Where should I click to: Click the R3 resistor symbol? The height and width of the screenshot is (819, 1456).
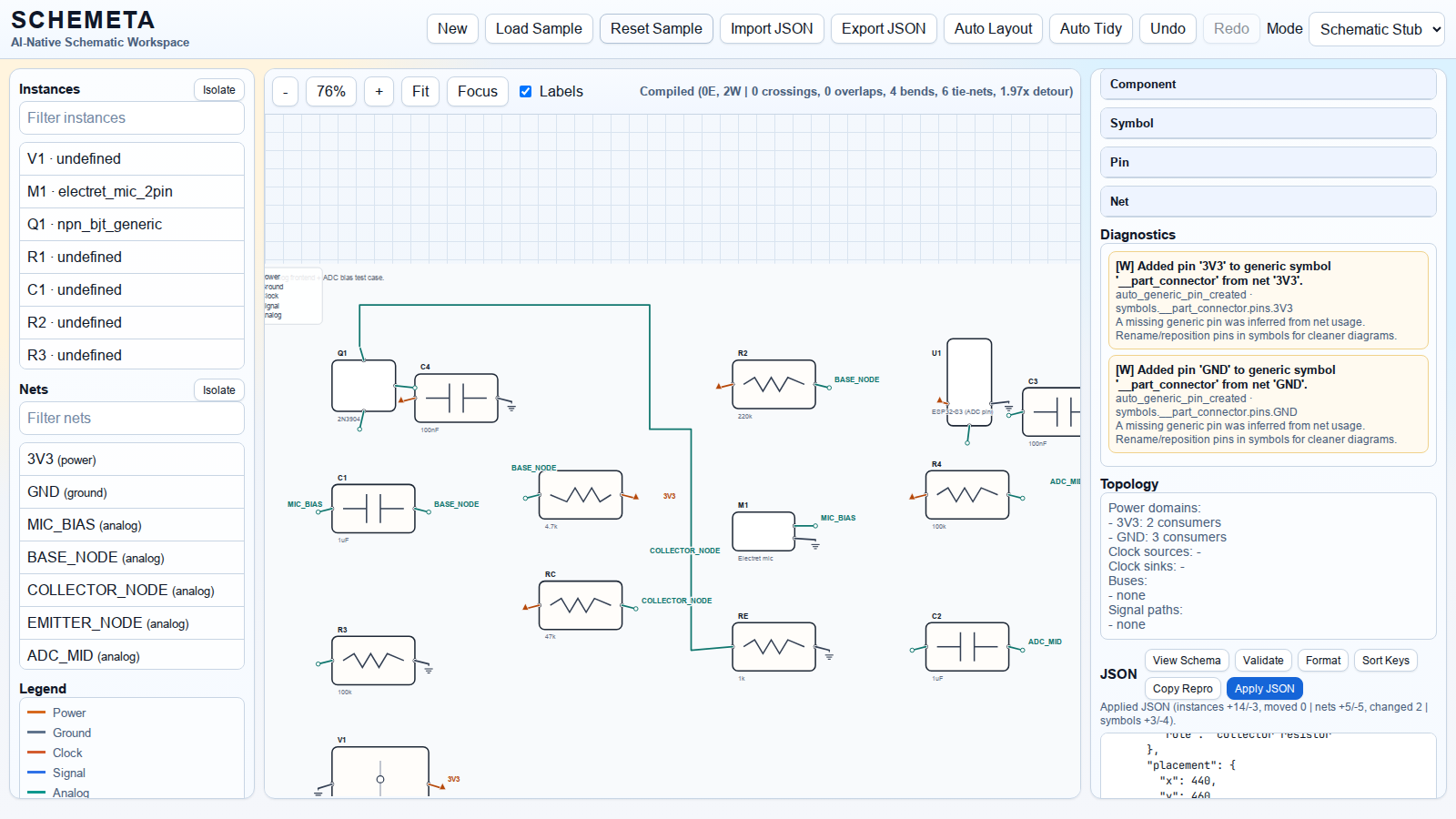click(x=373, y=661)
